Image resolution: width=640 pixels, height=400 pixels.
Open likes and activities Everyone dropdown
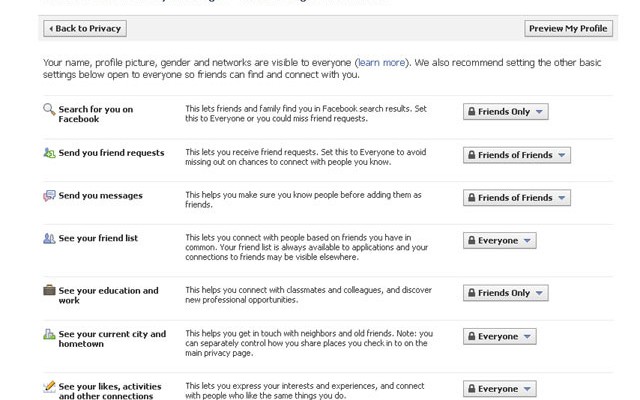tap(499, 389)
